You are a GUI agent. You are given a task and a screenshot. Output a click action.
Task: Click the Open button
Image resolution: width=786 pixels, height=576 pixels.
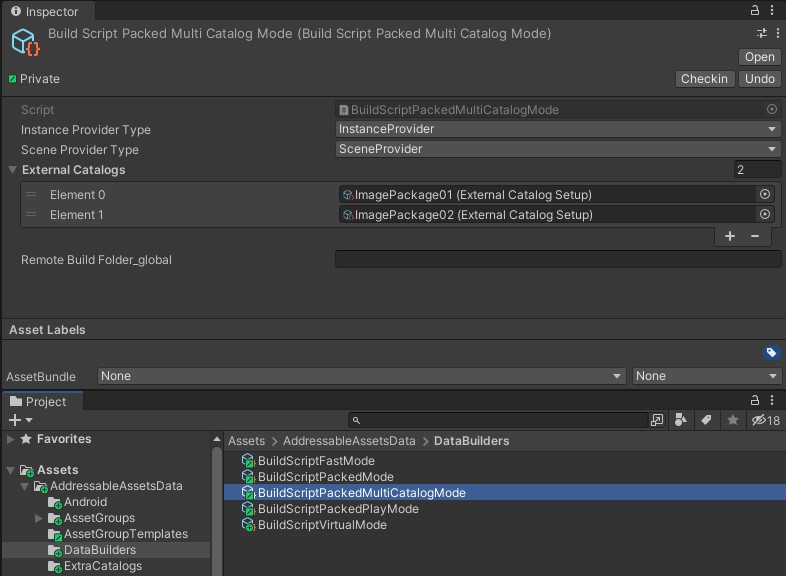pos(759,57)
